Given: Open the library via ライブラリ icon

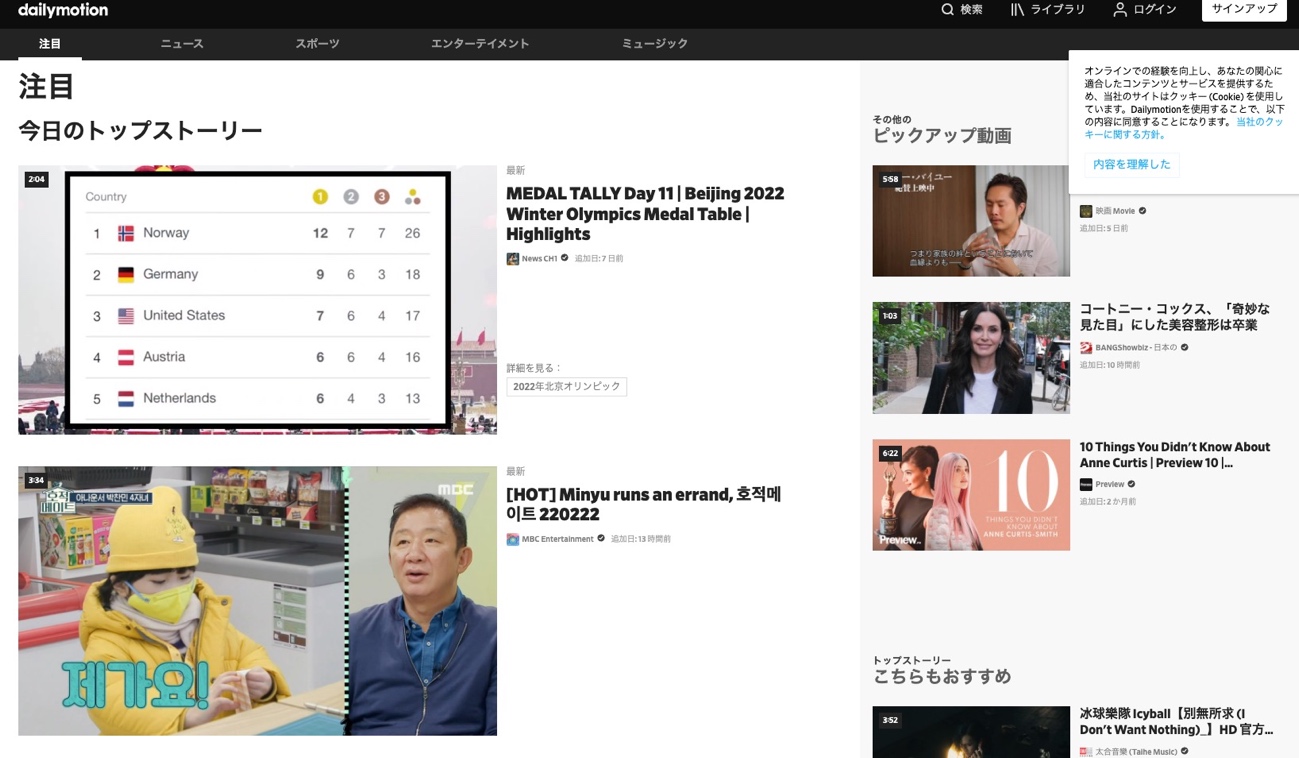Looking at the screenshot, I should pos(1017,9).
